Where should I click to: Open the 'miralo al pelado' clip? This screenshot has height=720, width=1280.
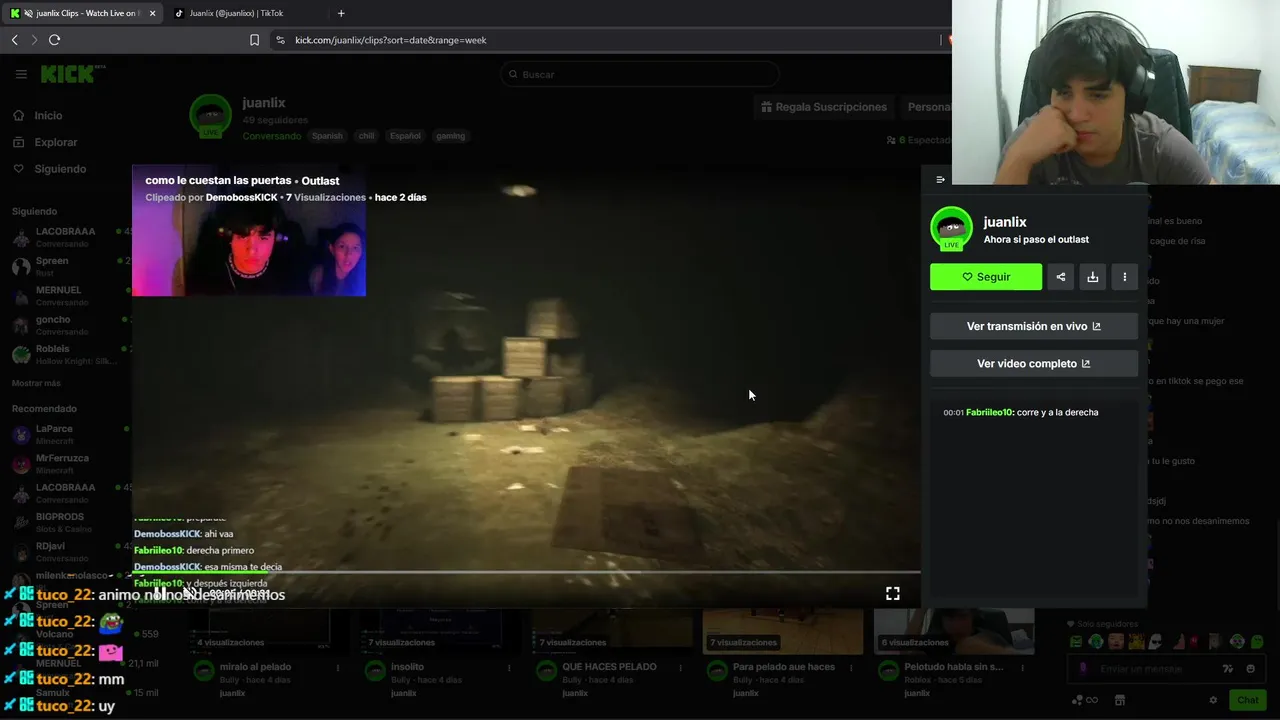pos(255,667)
